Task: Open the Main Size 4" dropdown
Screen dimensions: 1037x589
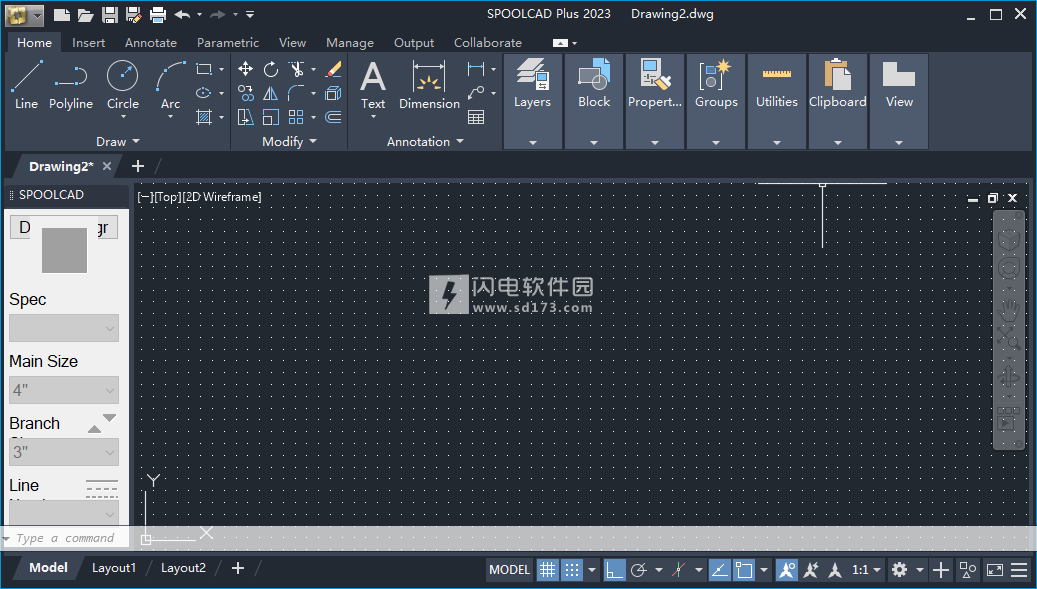Action: click(64, 390)
